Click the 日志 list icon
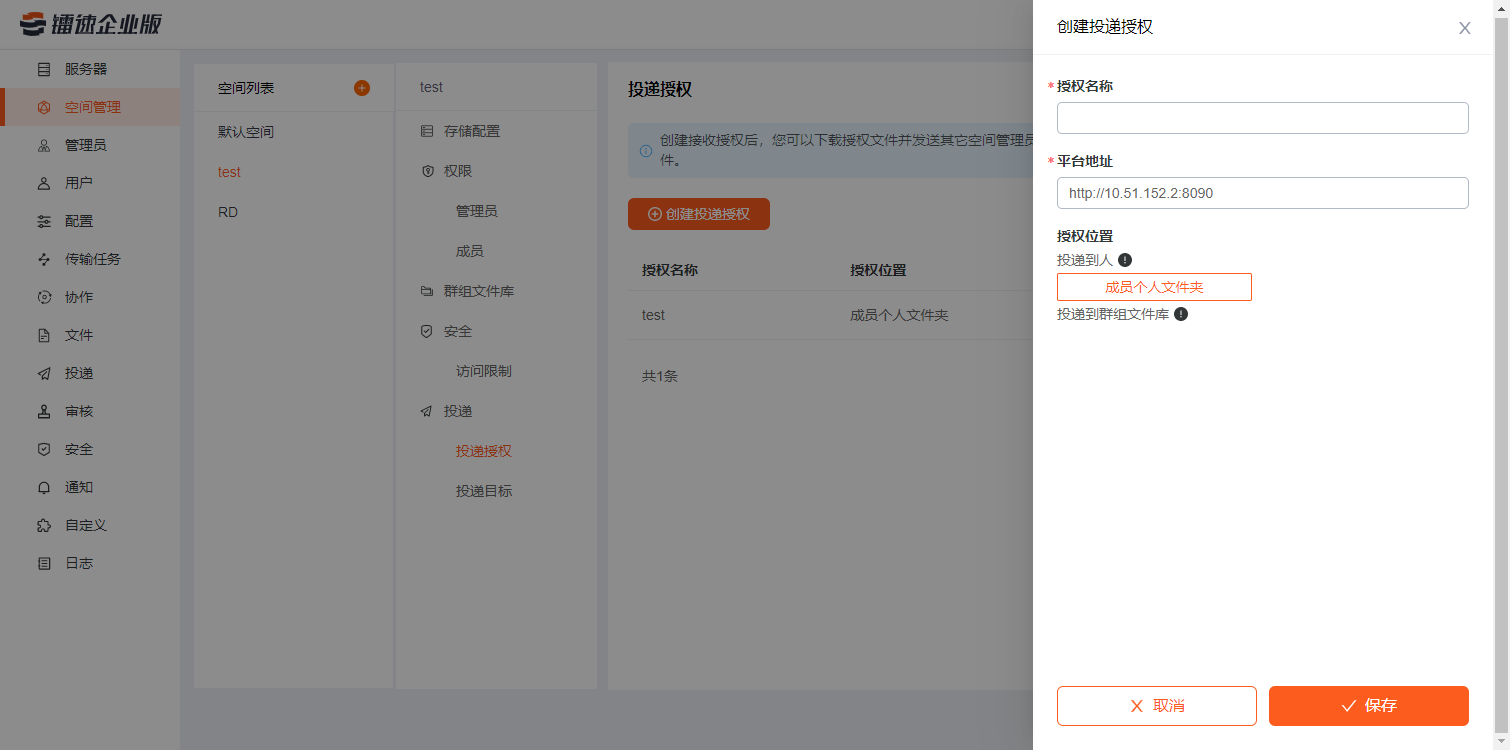Screen dimensions: 1510x750 [x=44, y=563]
